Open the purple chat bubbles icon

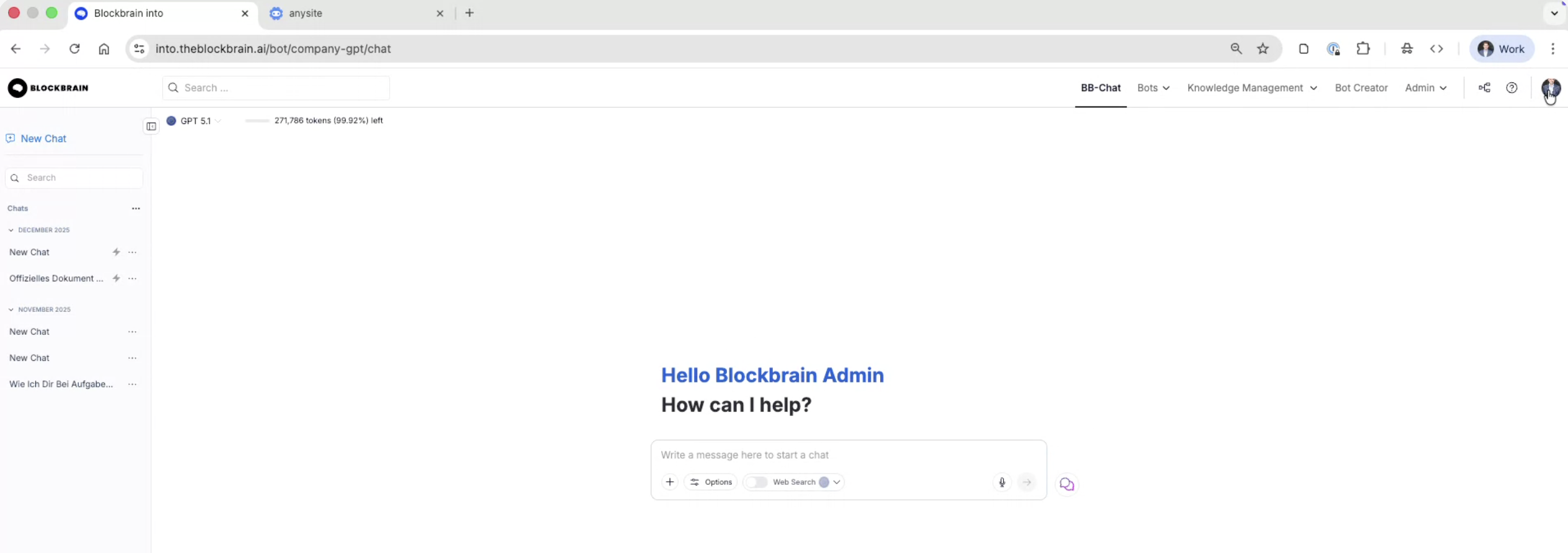[1067, 484]
